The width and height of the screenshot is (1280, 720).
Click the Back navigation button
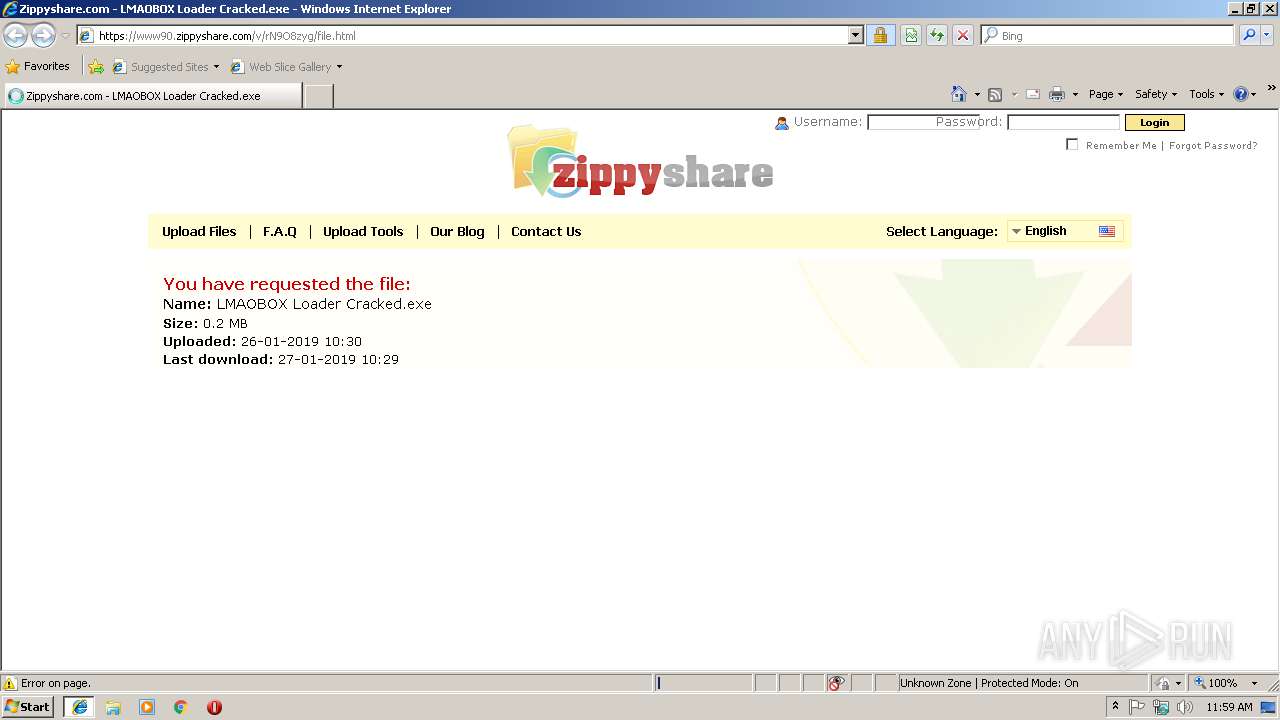tap(16, 35)
